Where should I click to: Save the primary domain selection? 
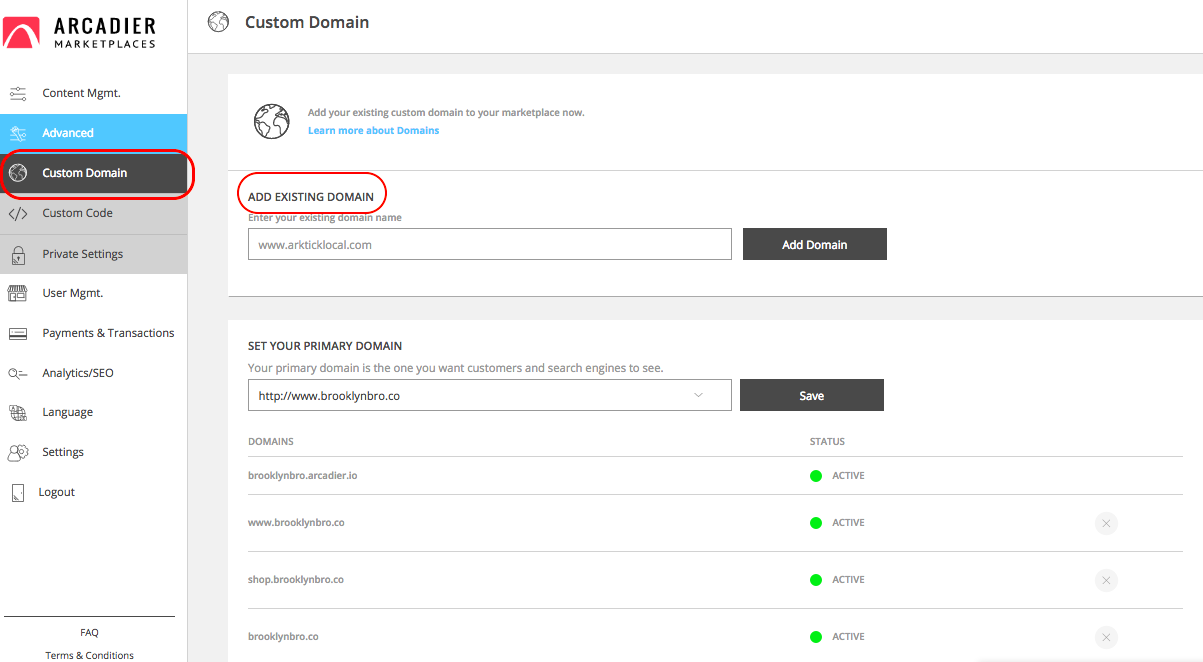pos(812,395)
